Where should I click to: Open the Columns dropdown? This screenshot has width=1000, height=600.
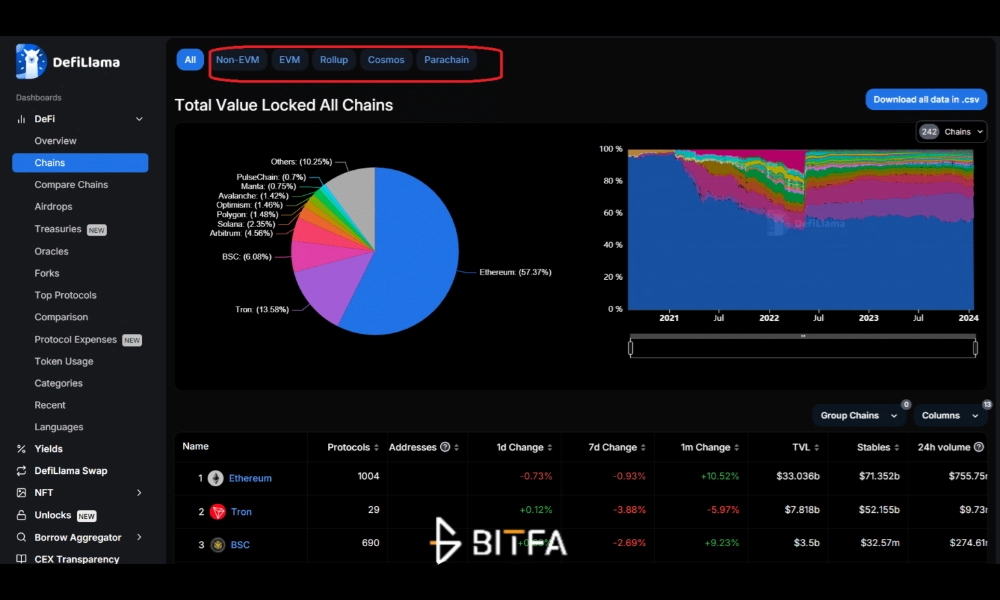tap(950, 415)
